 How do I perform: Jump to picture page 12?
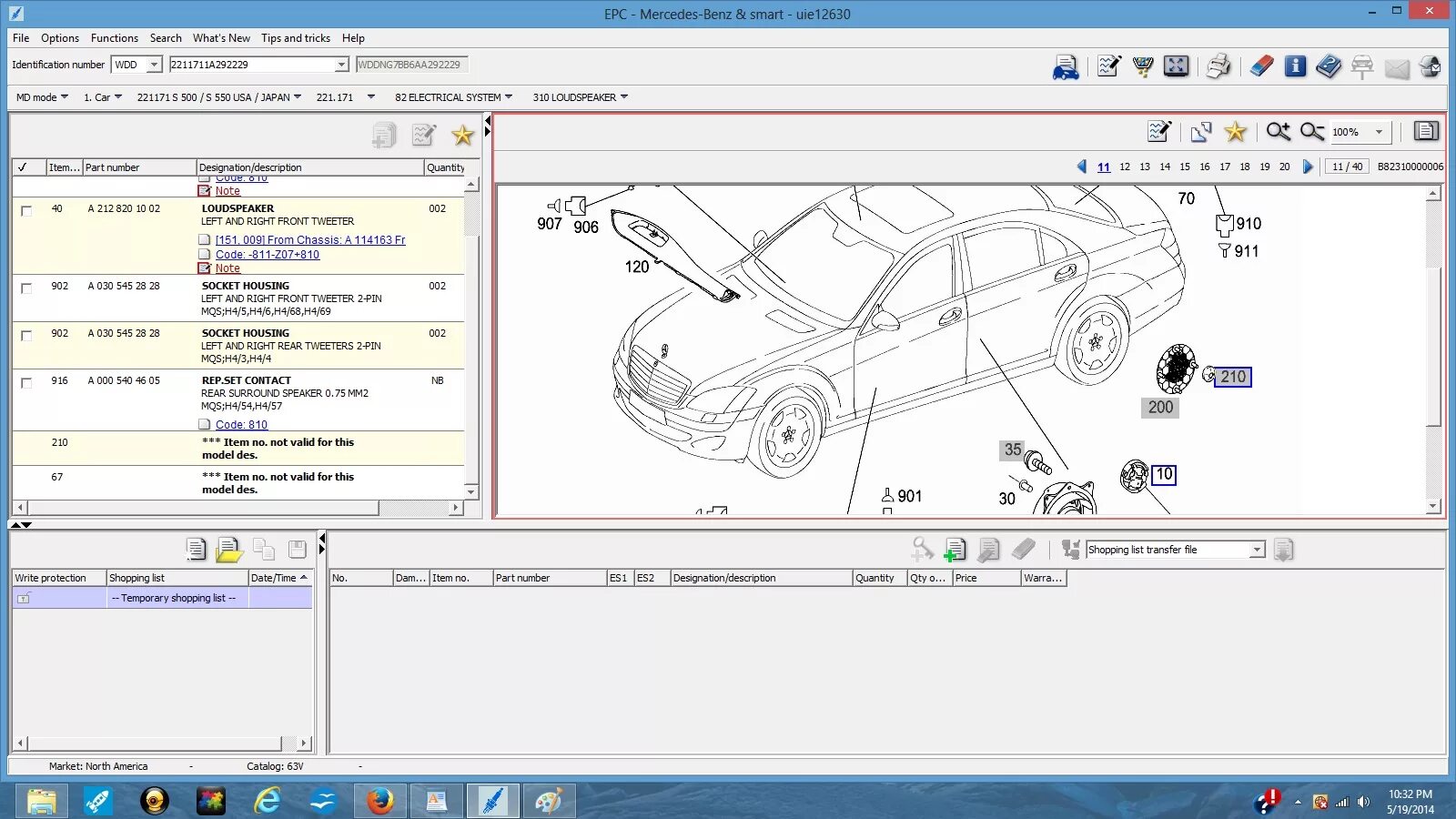click(1125, 167)
